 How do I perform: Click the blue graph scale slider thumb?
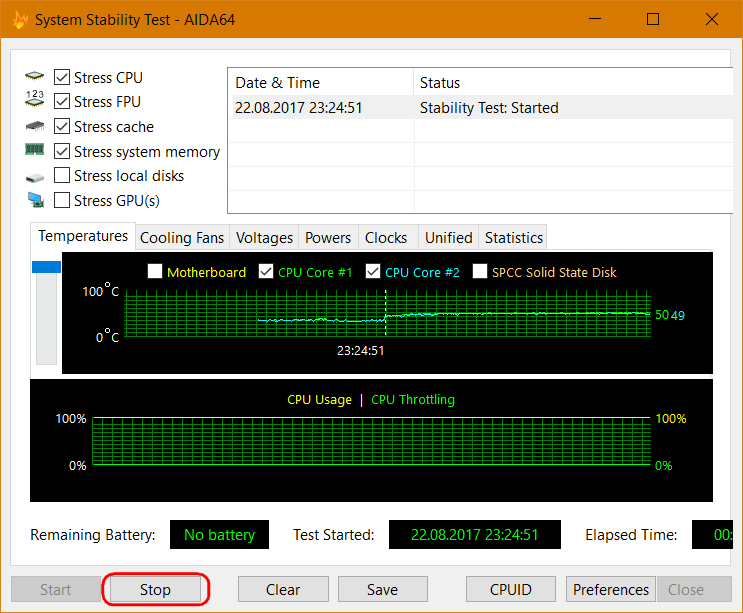[46, 267]
